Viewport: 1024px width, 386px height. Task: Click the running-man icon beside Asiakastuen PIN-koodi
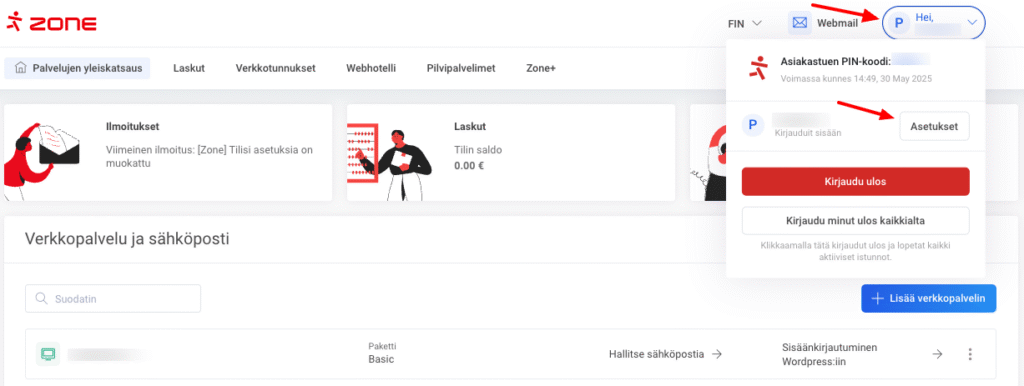pyautogui.click(x=759, y=68)
